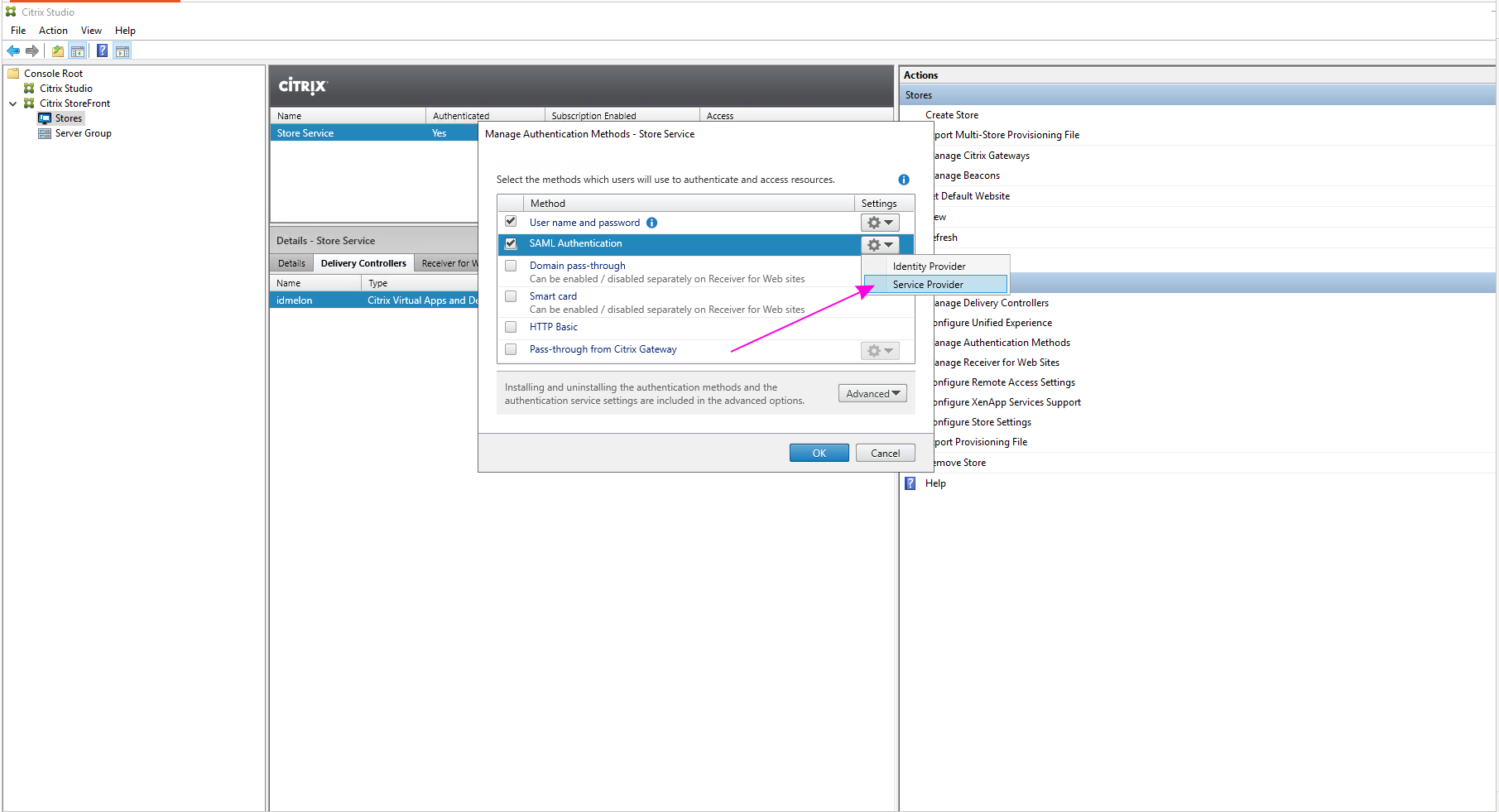Click Manage Citrix Gateways action
This screenshot has height=812, width=1499.
[983, 156]
